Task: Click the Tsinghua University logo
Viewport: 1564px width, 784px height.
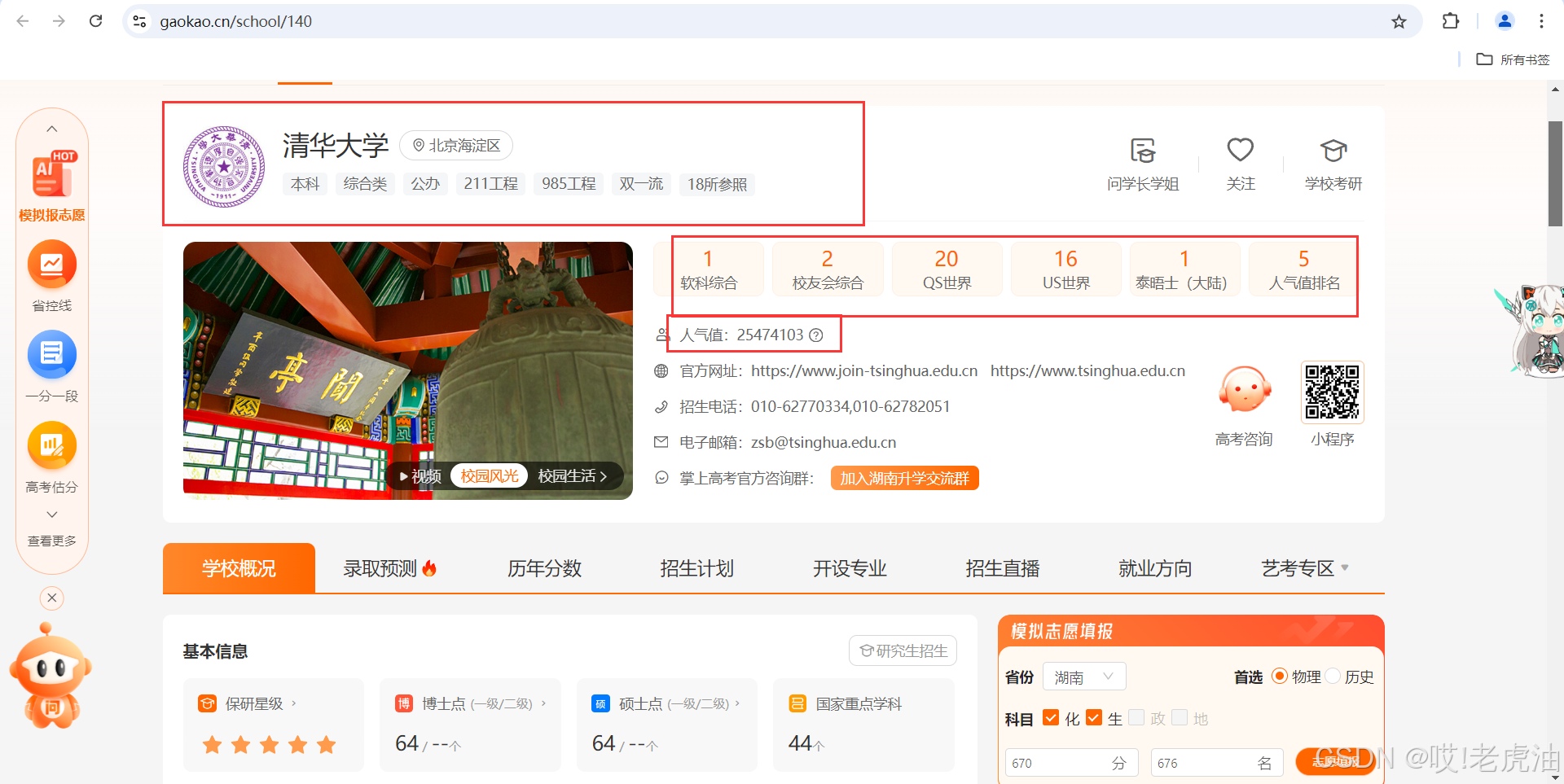Action: pos(224,166)
